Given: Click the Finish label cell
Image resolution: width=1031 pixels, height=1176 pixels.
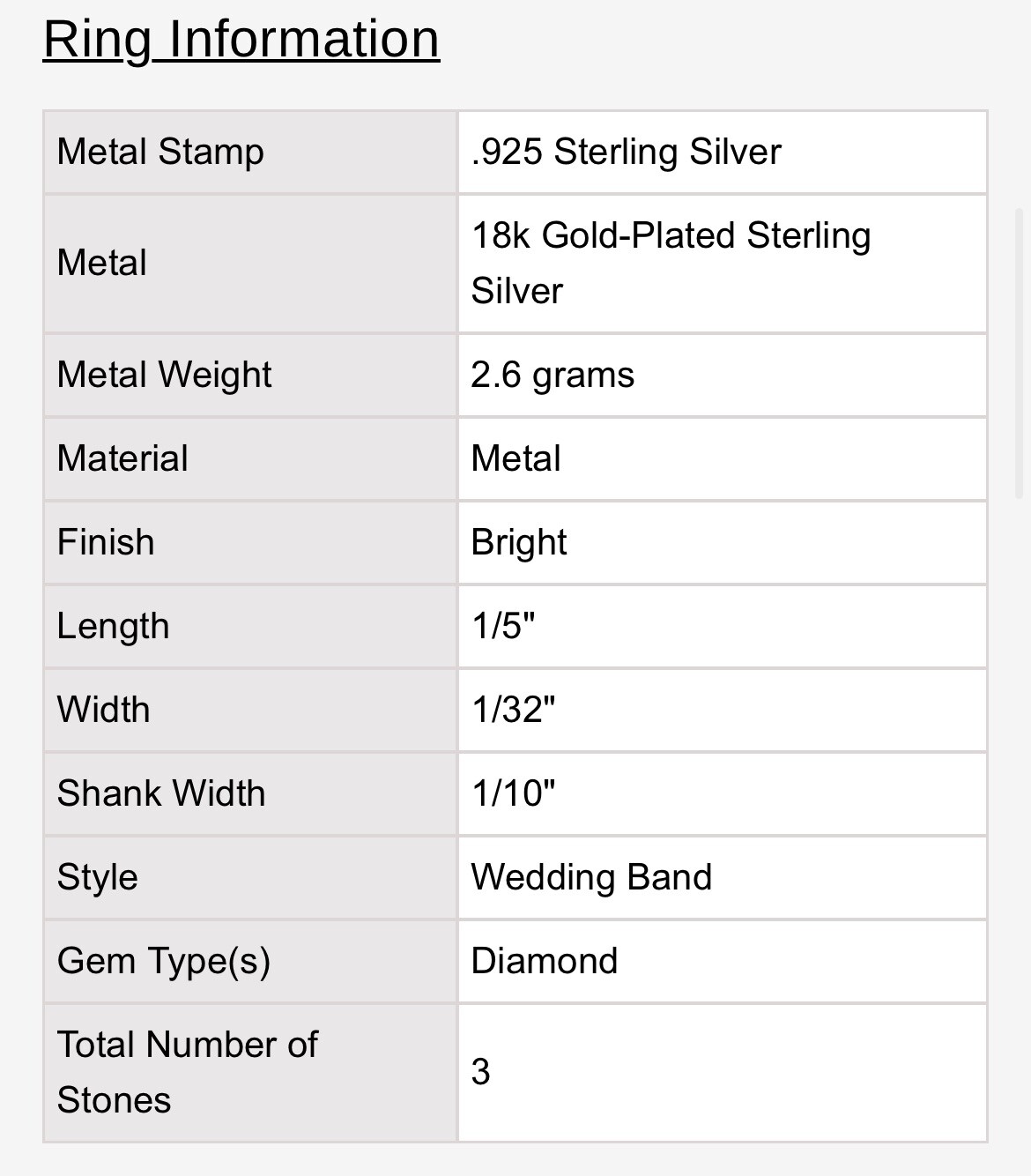Looking at the screenshot, I should (x=250, y=542).
